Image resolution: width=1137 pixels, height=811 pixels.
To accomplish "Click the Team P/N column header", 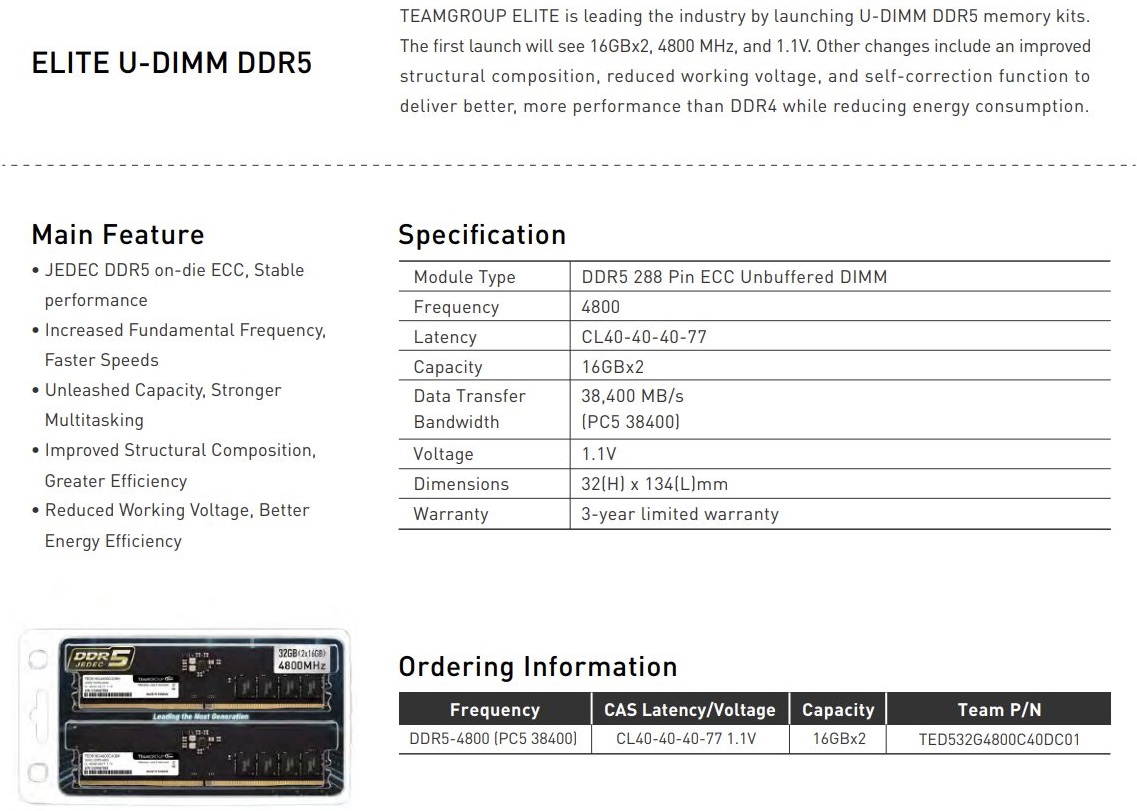I will tap(999, 709).
